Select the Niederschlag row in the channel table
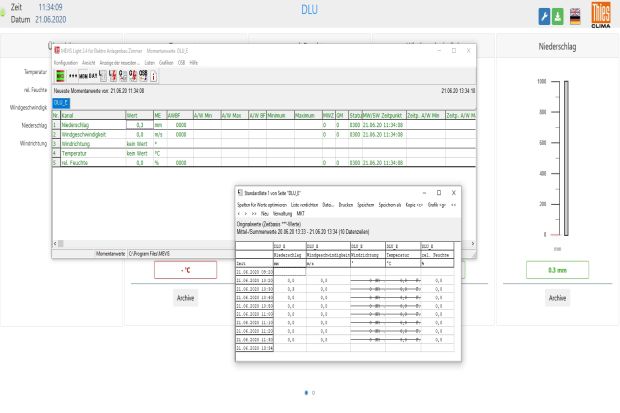The image size is (620, 413). click(80, 126)
